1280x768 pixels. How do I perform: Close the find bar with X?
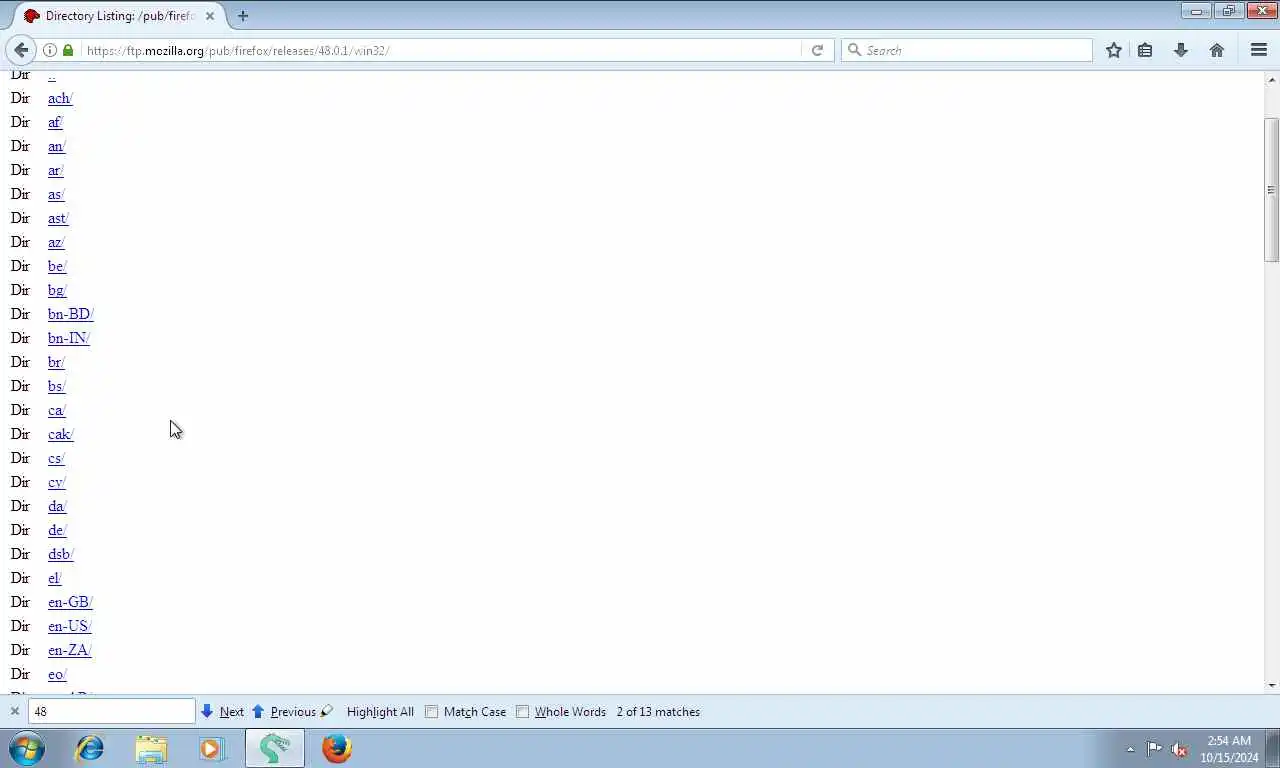pos(15,711)
